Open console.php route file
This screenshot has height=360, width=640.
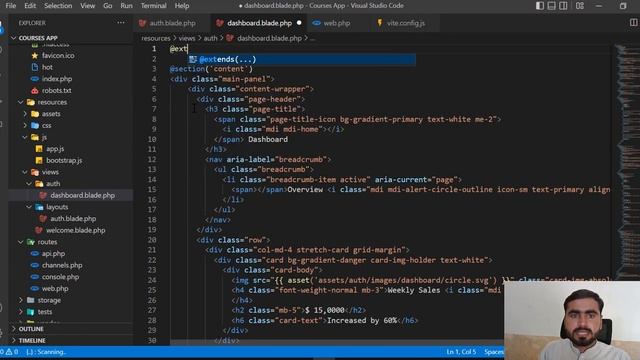(60, 277)
